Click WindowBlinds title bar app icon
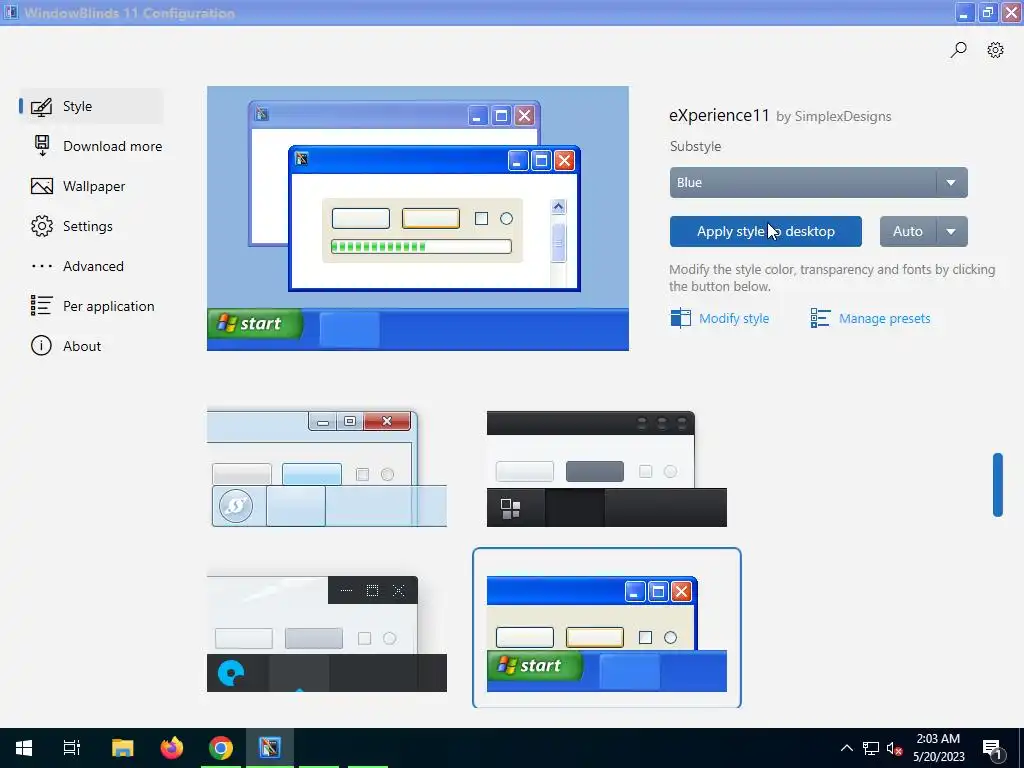This screenshot has height=768, width=1024. point(10,12)
